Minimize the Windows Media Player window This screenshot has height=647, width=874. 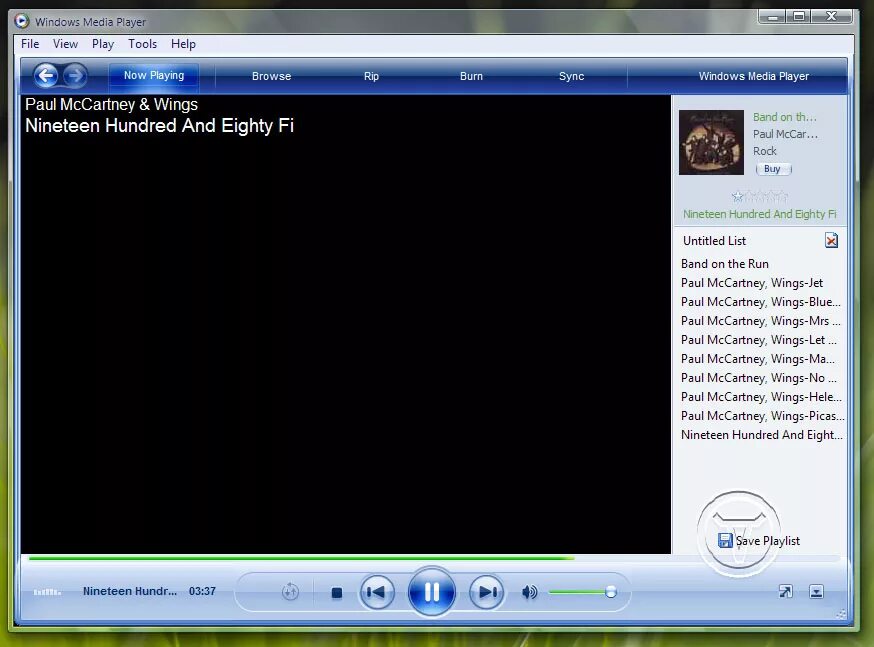click(x=773, y=17)
